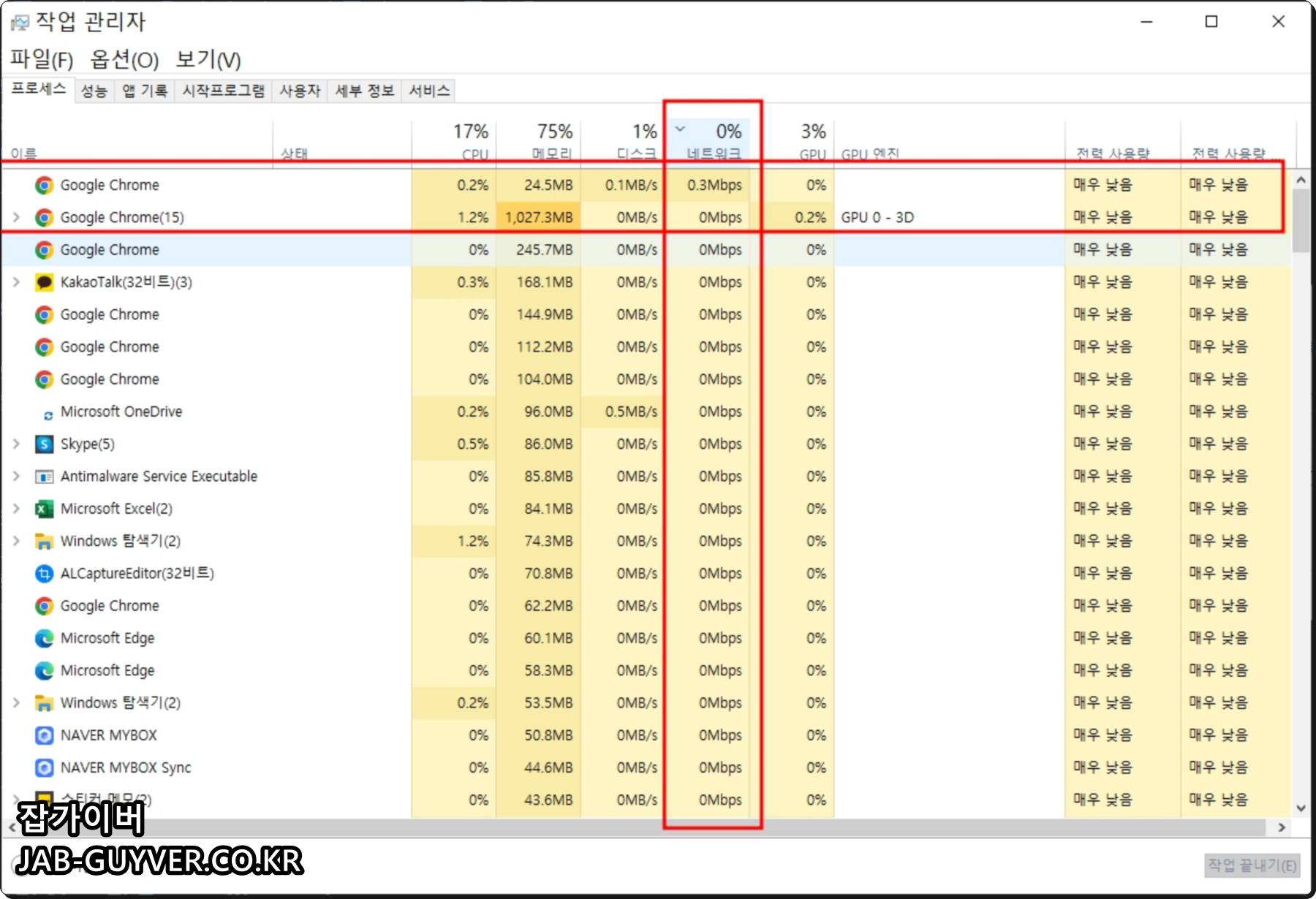
Task: Switch to the 성능 tab
Action: pyautogui.click(x=94, y=91)
